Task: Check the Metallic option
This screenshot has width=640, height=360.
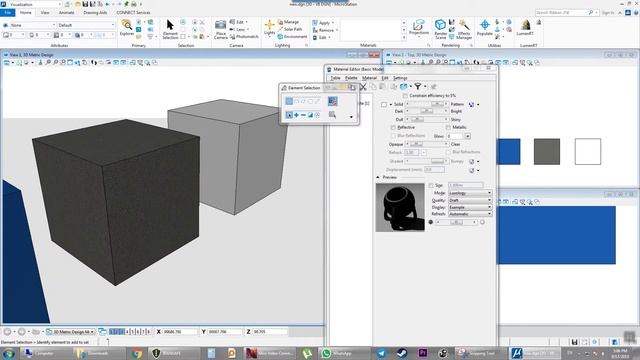Action: click(448, 128)
